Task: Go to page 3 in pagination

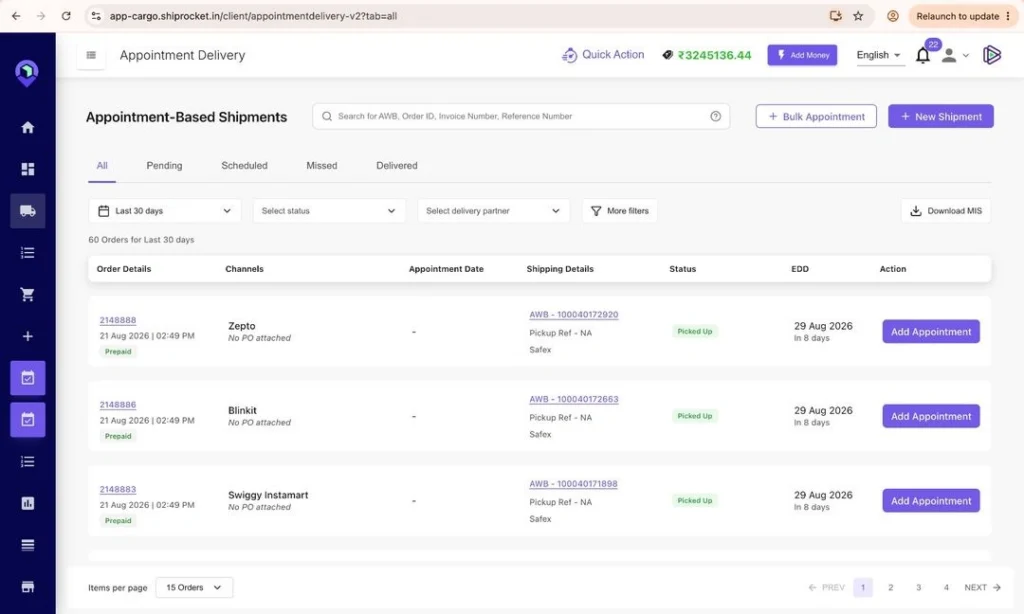Action: 918,587
